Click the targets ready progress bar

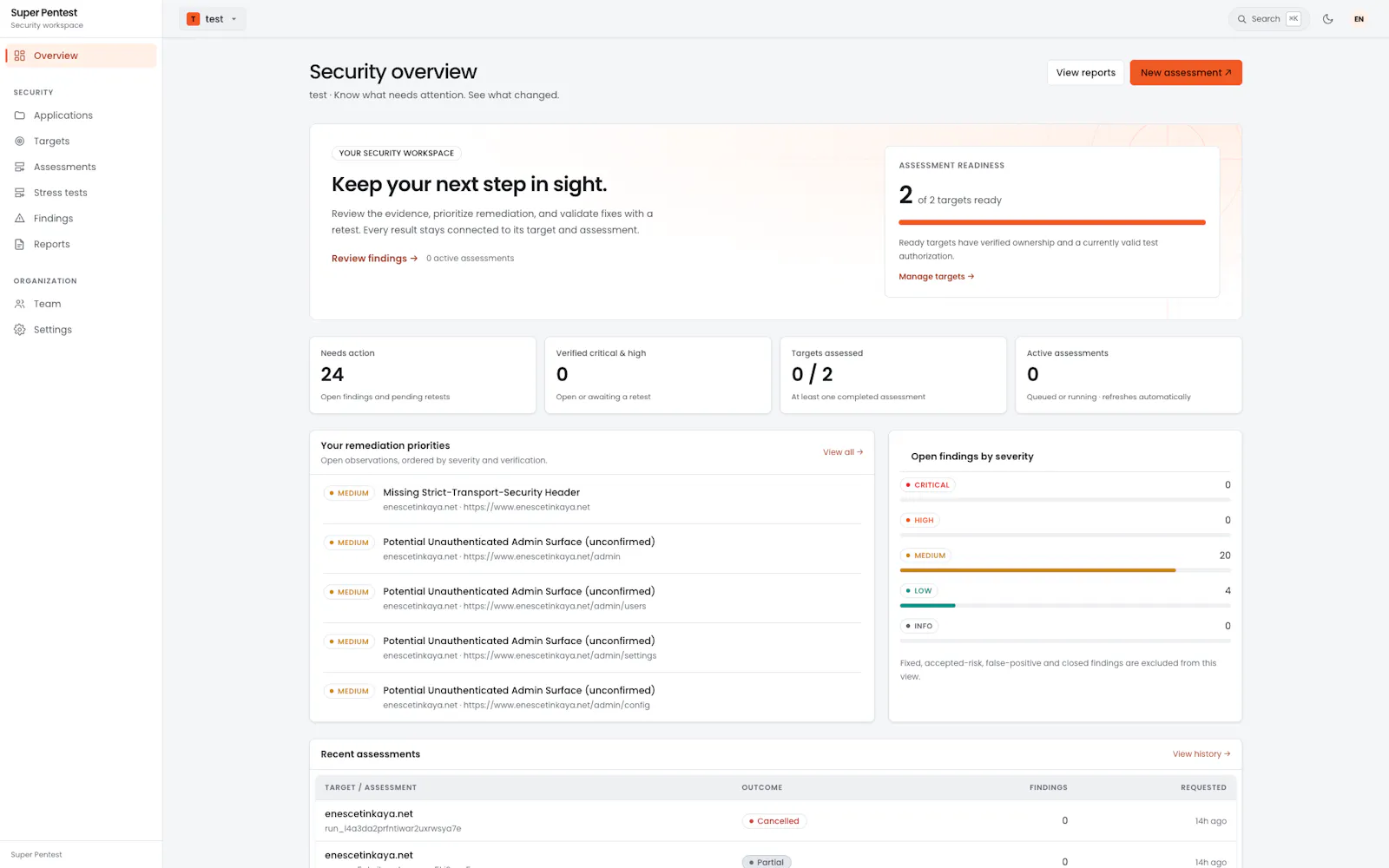pos(1052,223)
